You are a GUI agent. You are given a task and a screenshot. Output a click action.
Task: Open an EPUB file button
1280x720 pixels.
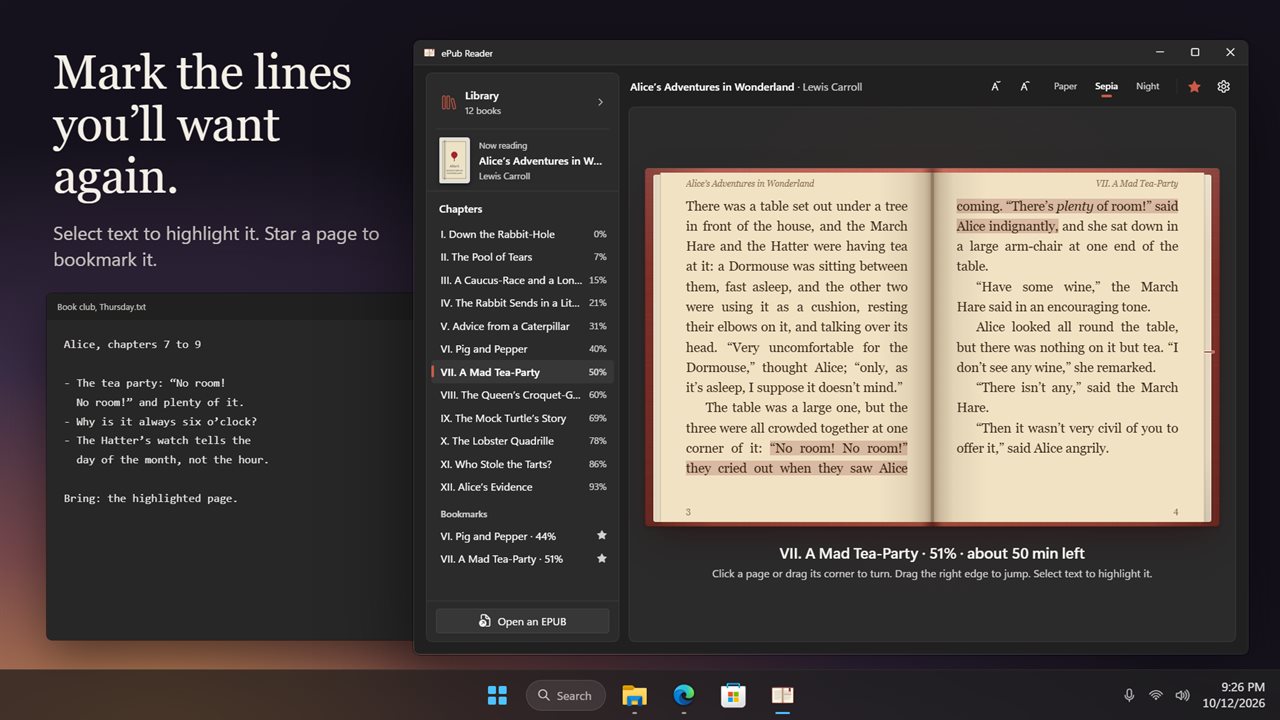tap(522, 621)
